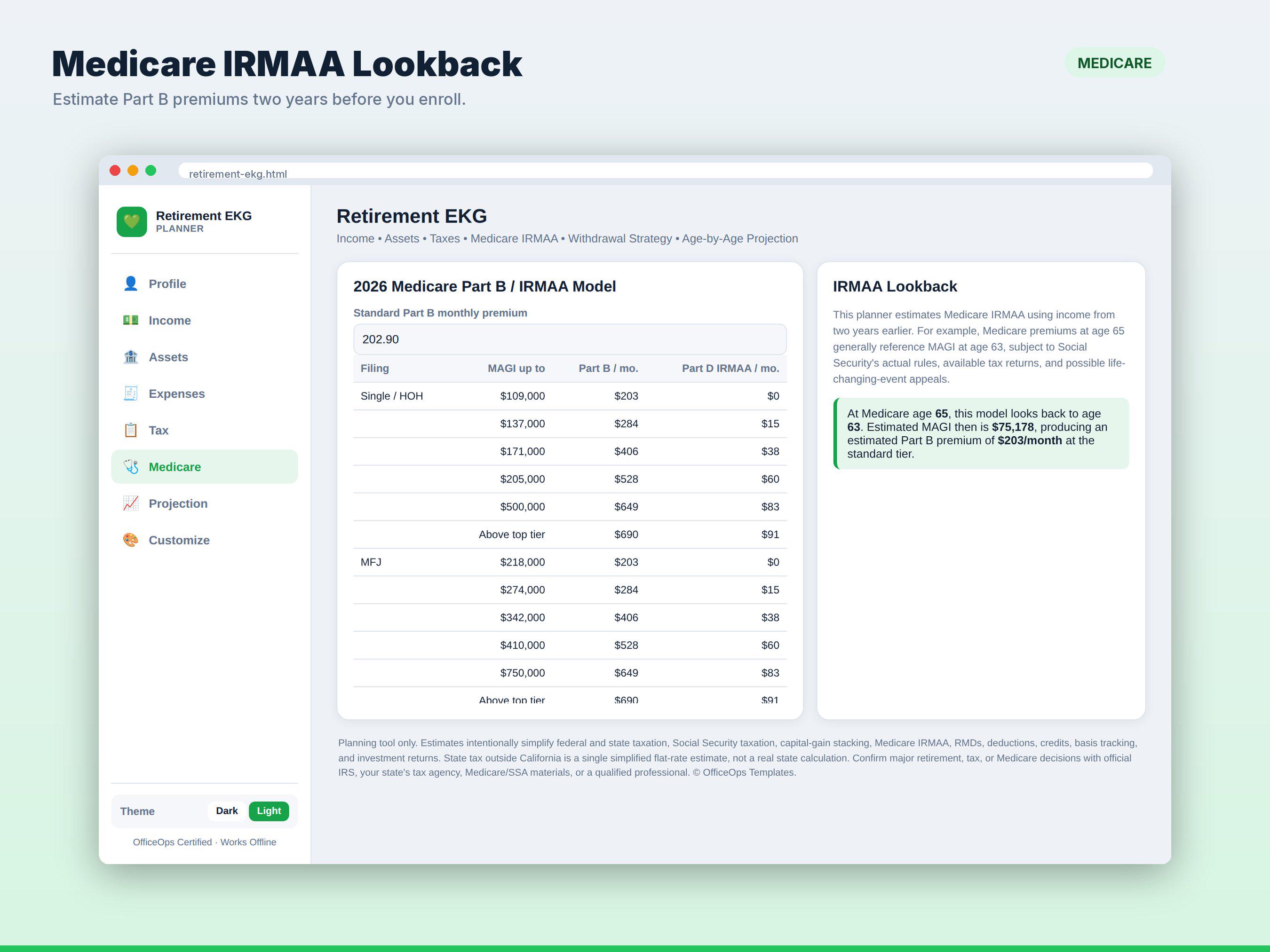Click the green maximize window dot
Viewport: 1270px width, 952px height.
pyautogui.click(x=151, y=171)
